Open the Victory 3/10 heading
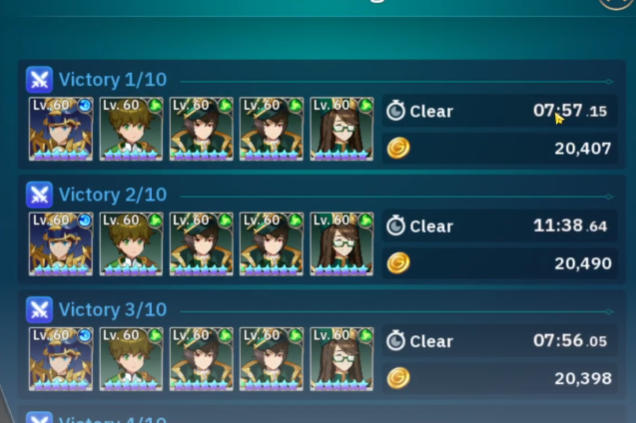This screenshot has height=423, width=636. tap(113, 310)
